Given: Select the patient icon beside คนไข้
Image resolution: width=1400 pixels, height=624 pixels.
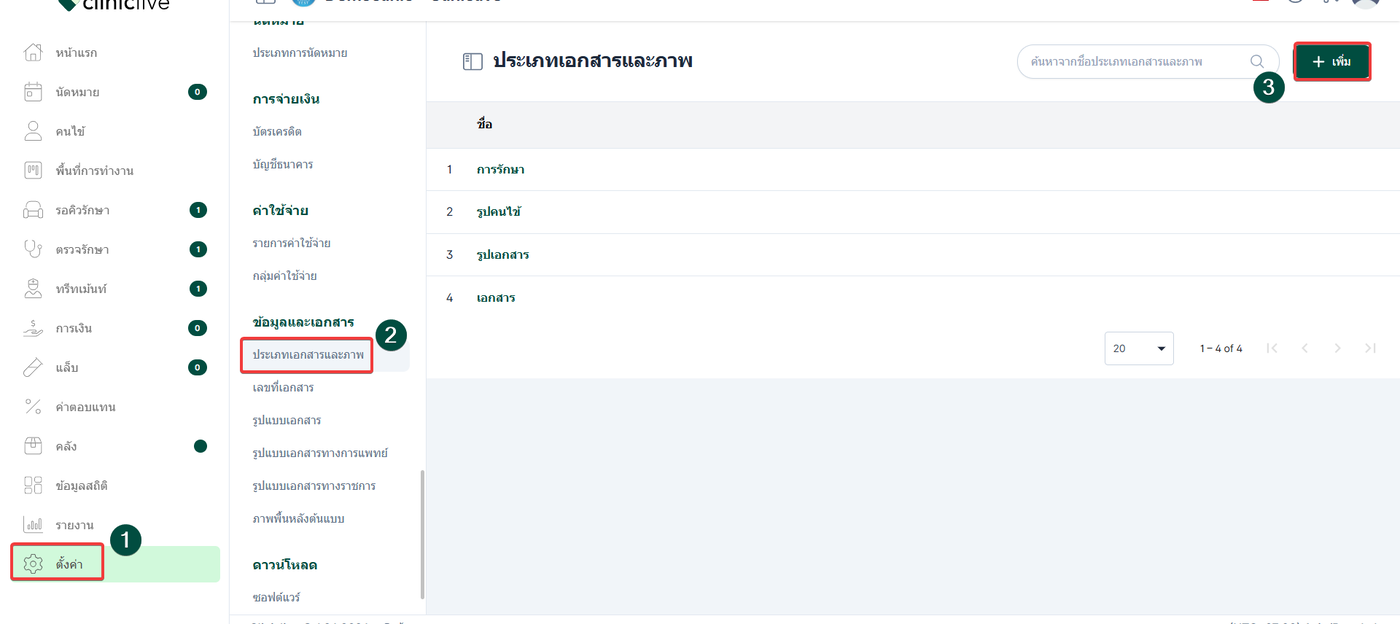Looking at the screenshot, I should [33, 131].
